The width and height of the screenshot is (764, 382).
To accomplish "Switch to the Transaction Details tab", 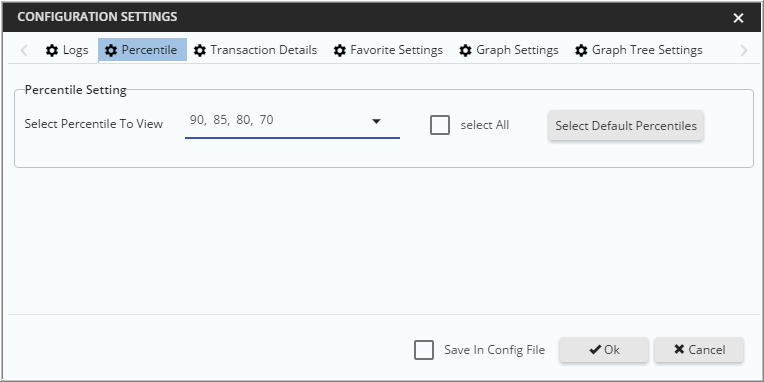I will (255, 50).
